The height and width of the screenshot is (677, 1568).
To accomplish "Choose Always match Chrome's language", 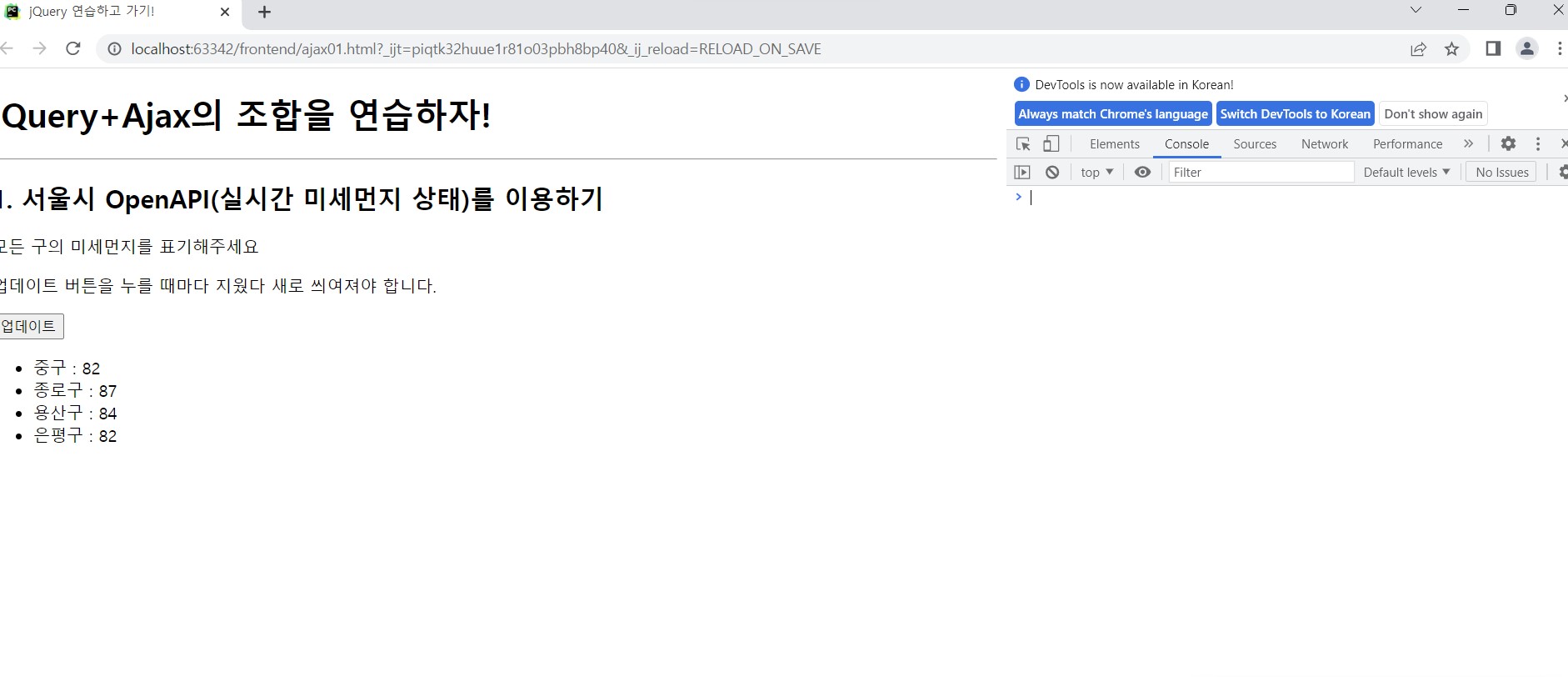I will click(1113, 114).
